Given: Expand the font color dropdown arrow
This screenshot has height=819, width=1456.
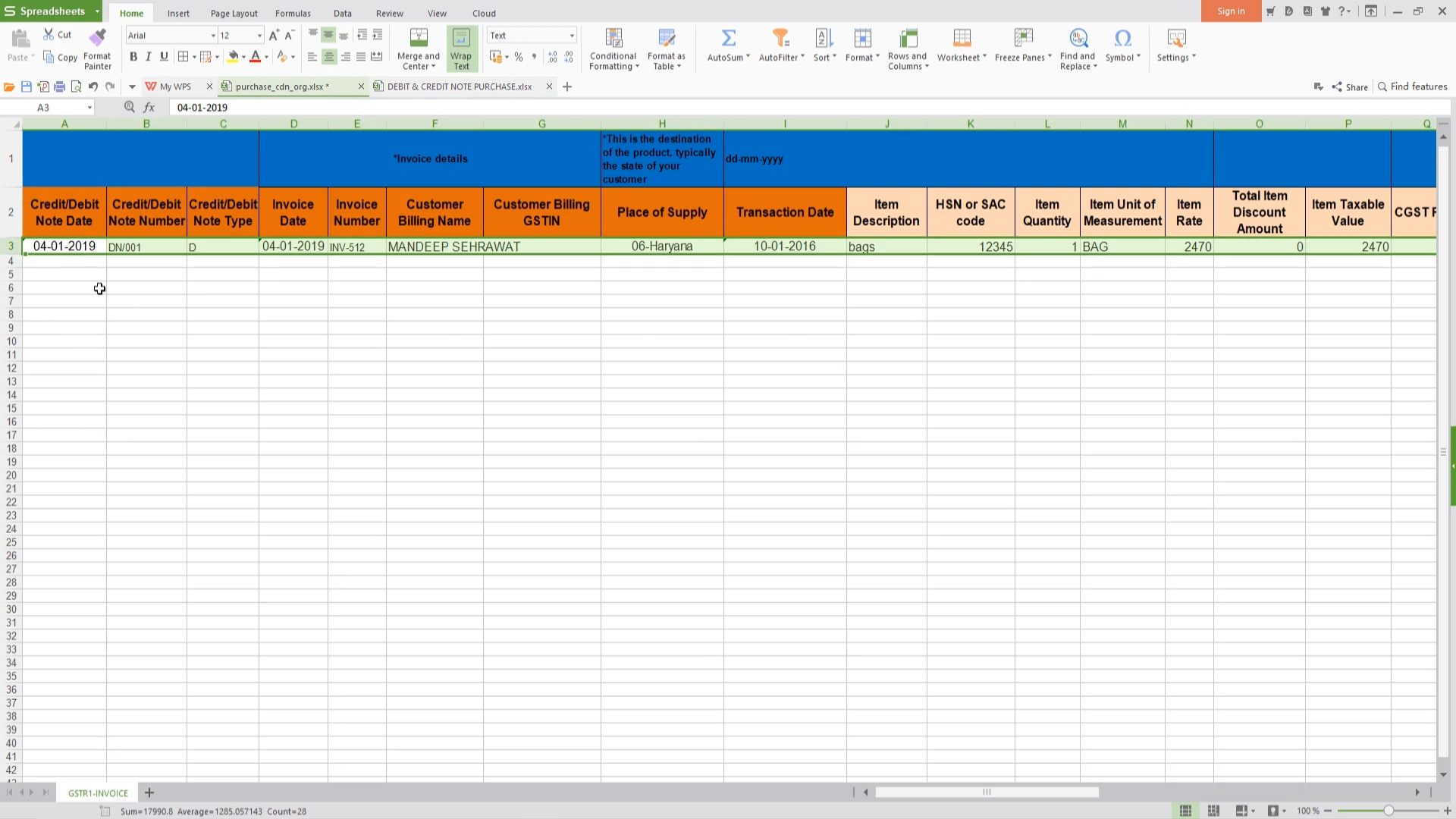Looking at the screenshot, I should coord(266,57).
